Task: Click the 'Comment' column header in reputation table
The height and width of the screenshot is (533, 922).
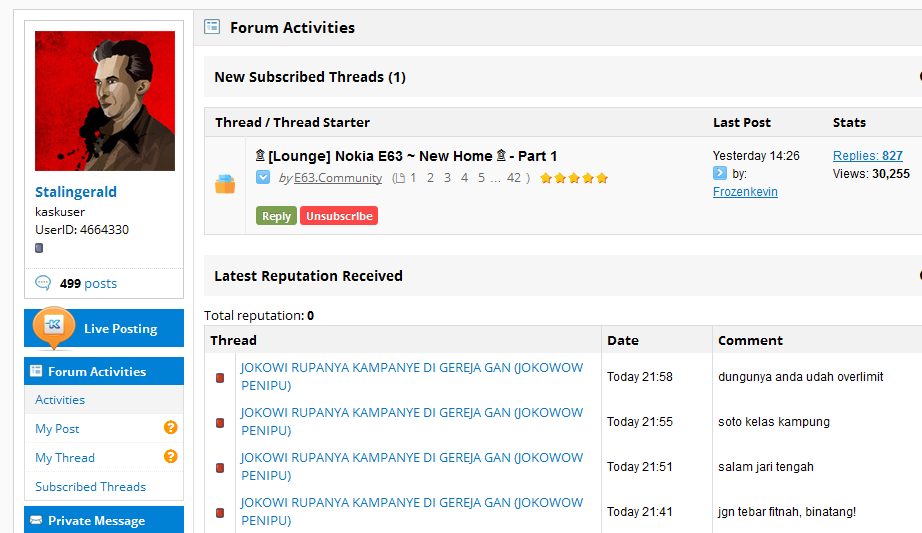Action: click(x=750, y=341)
